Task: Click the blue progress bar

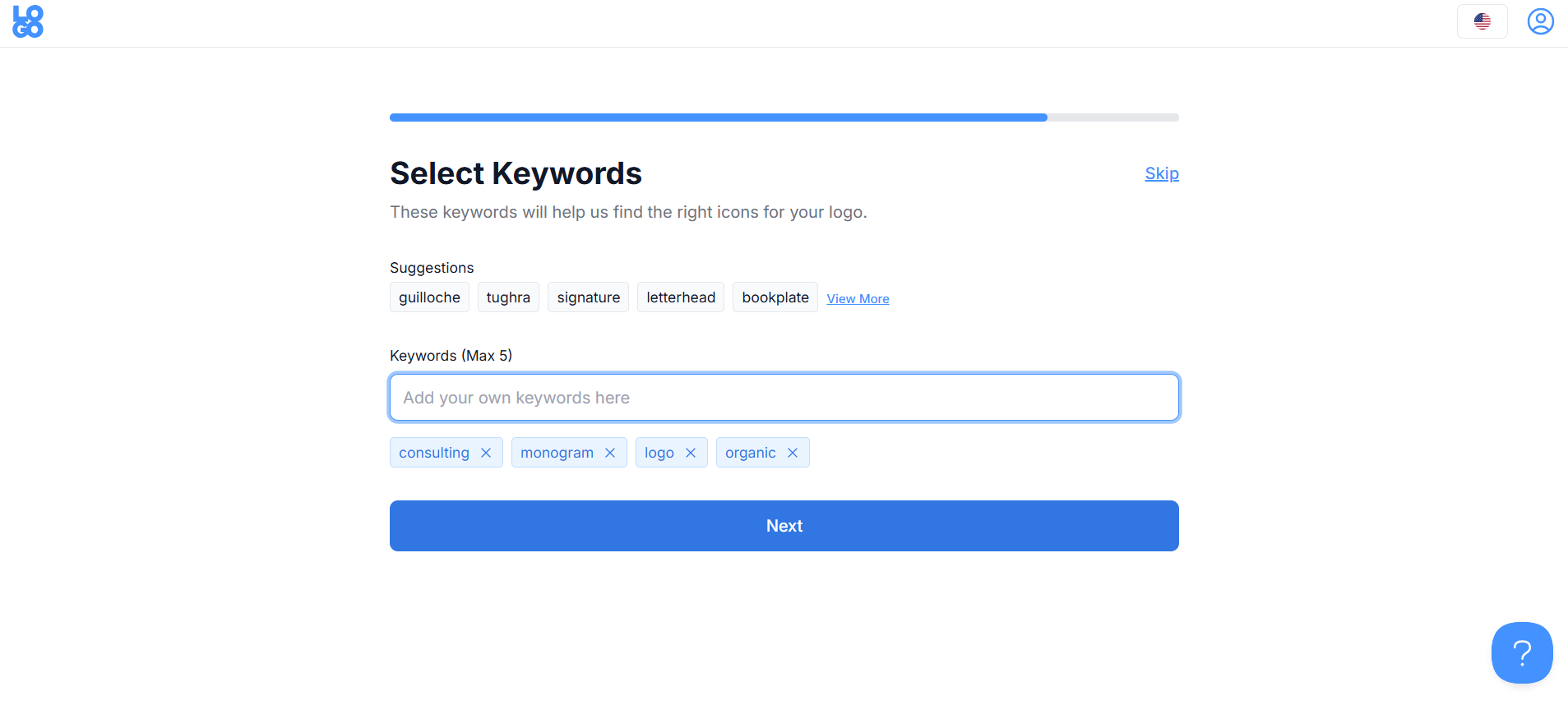Action: (718, 117)
